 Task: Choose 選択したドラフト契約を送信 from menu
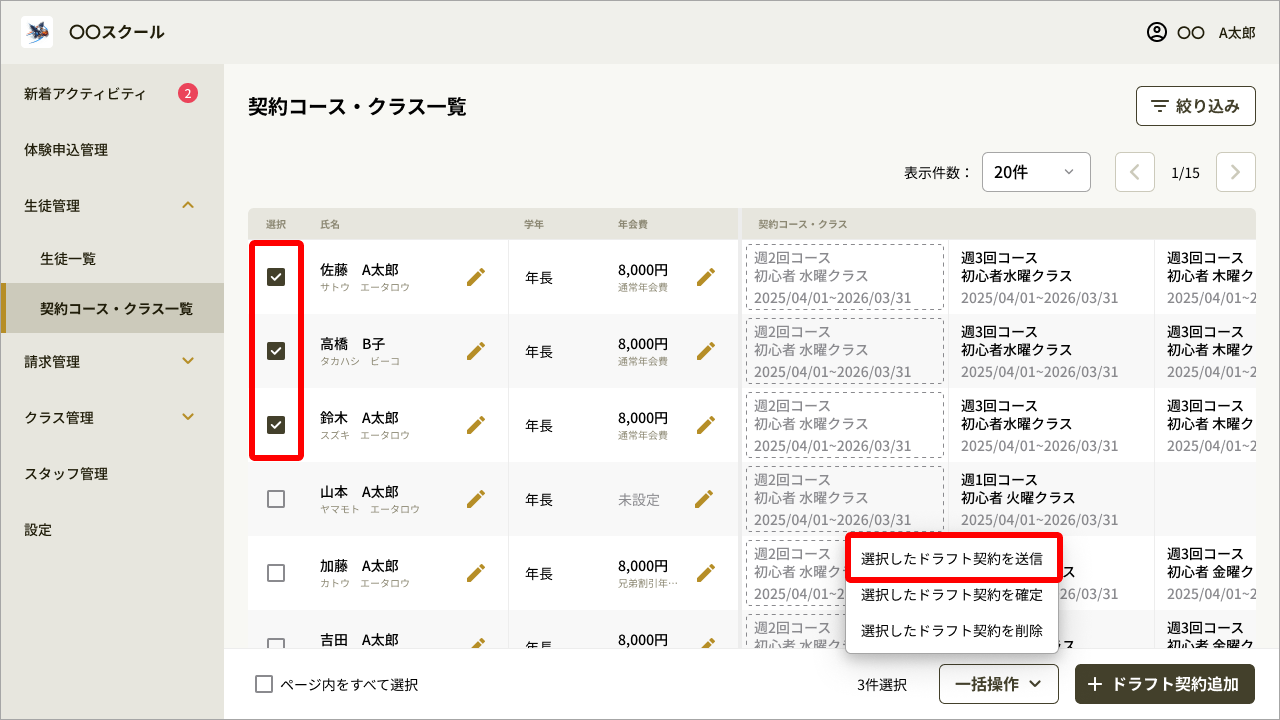[952, 558]
